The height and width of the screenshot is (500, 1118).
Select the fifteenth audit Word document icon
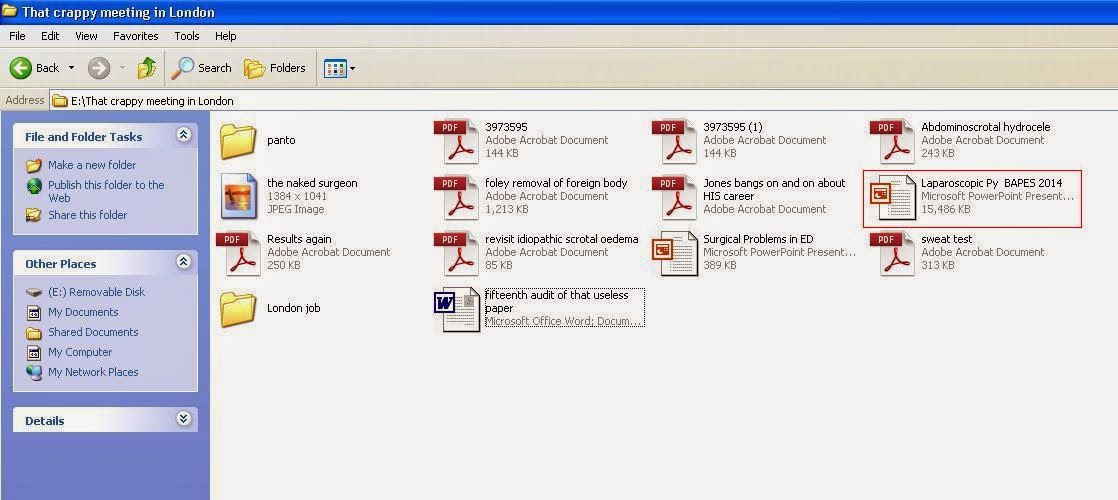457,309
